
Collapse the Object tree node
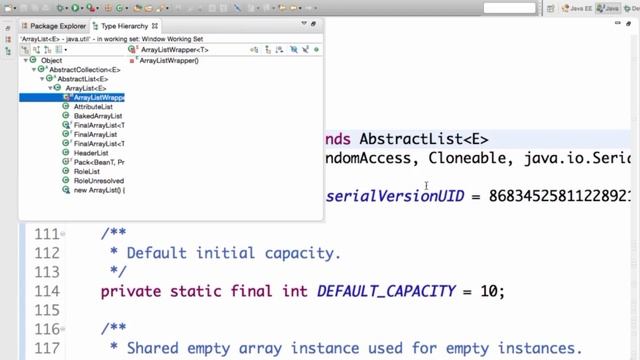click(x=26, y=60)
